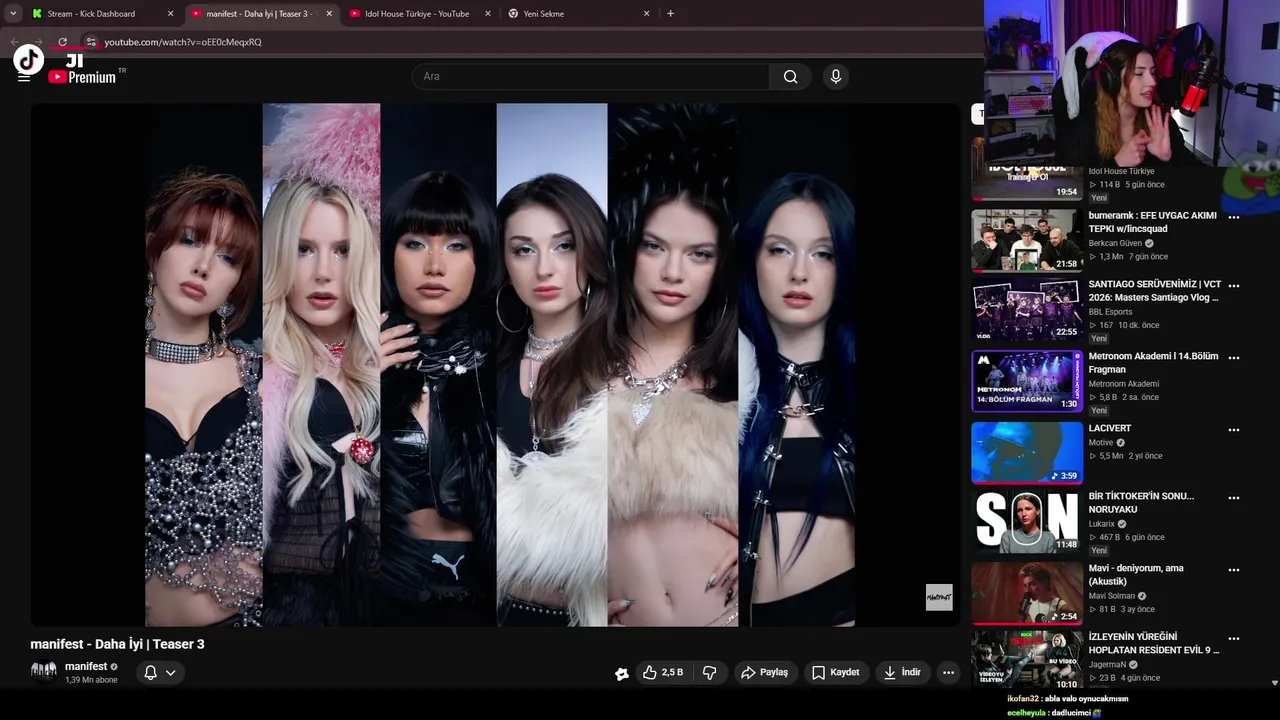Screen dimensions: 1280x720
Task: Open the Berkcan Güven channel name
Action: pos(1116,243)
